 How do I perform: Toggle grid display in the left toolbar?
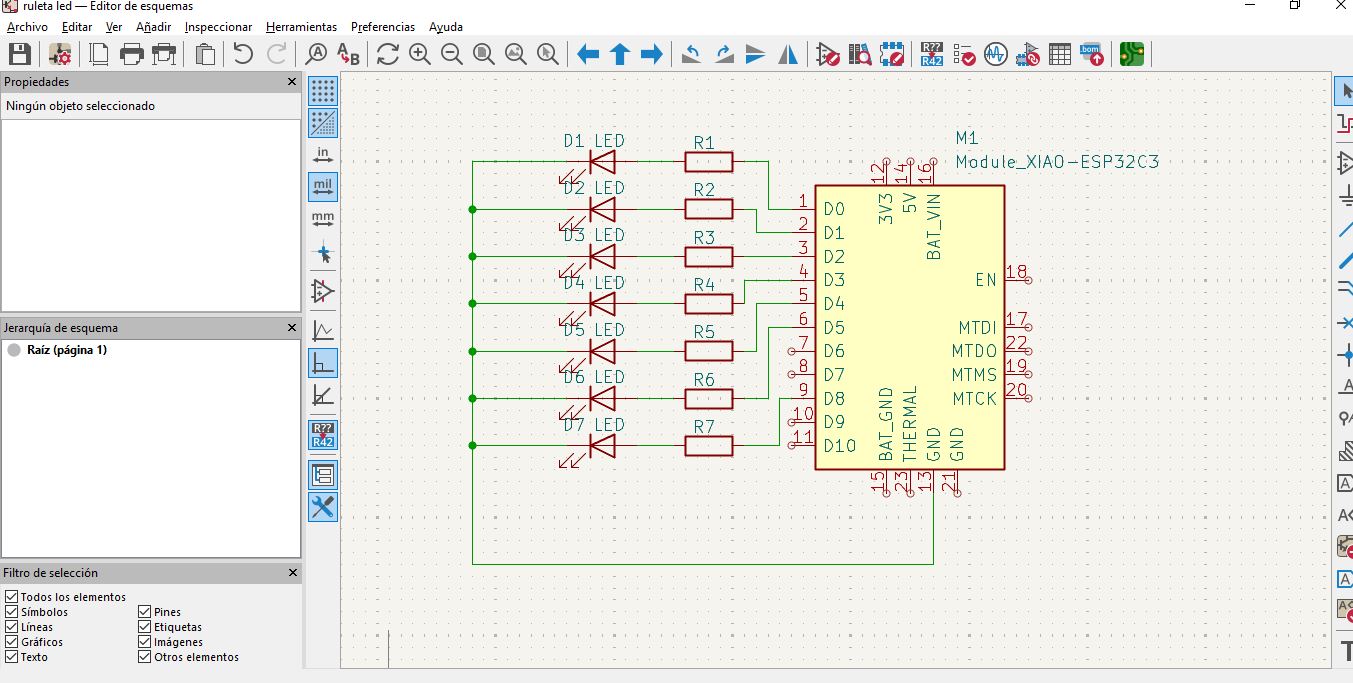click(x=323, y=92)
